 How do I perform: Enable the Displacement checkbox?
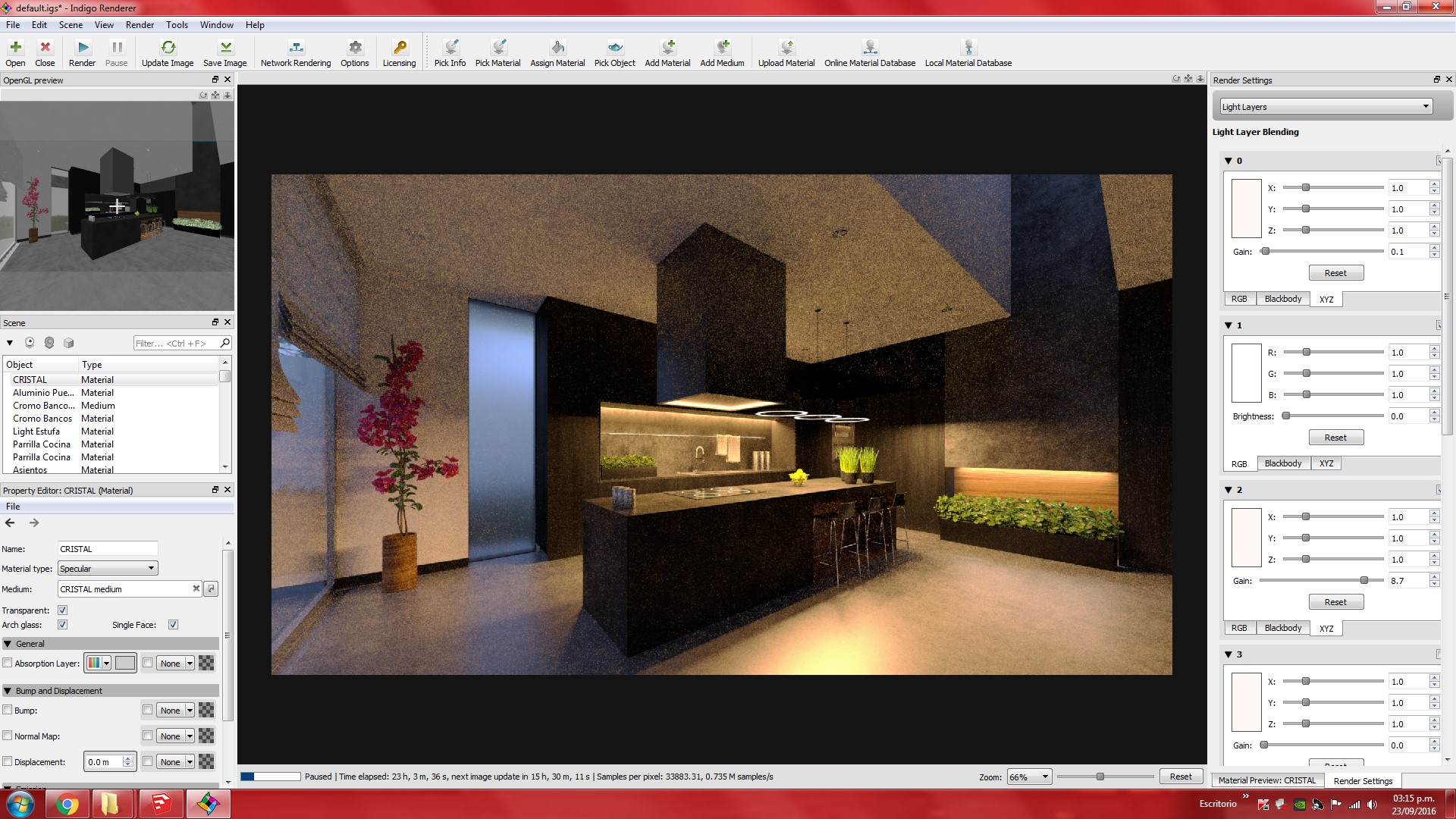[8, 761]
